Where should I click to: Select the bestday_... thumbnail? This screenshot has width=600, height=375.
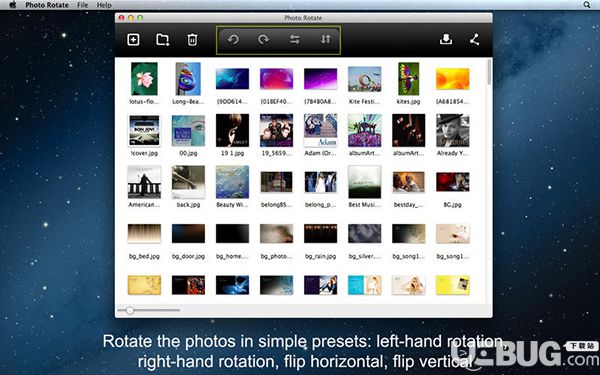[408, 182]
